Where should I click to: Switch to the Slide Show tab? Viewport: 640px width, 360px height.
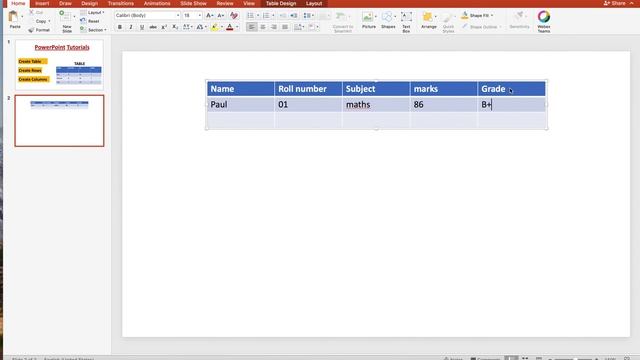click(x=193, y=3)
